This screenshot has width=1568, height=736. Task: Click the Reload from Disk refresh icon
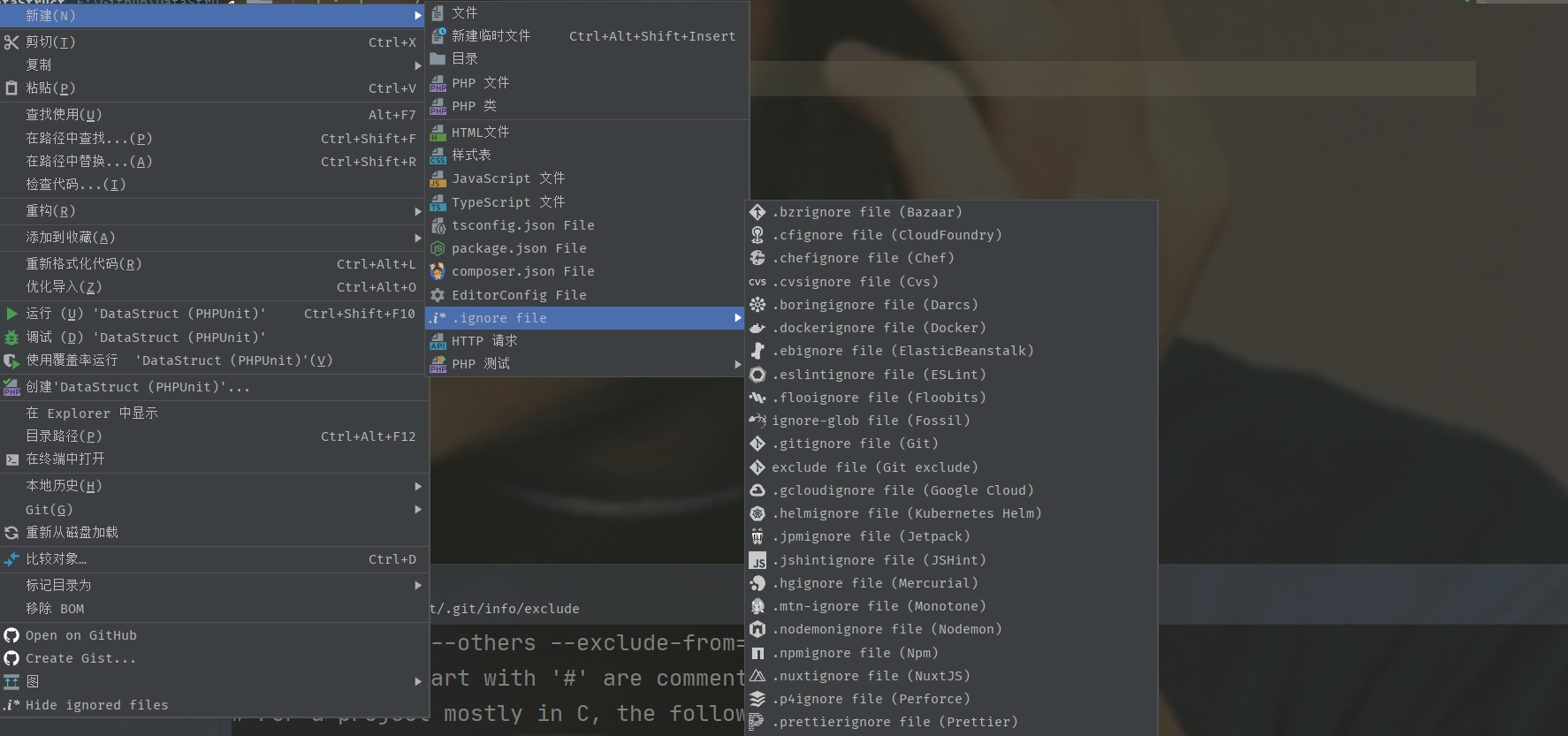click(x=11, y=533)
